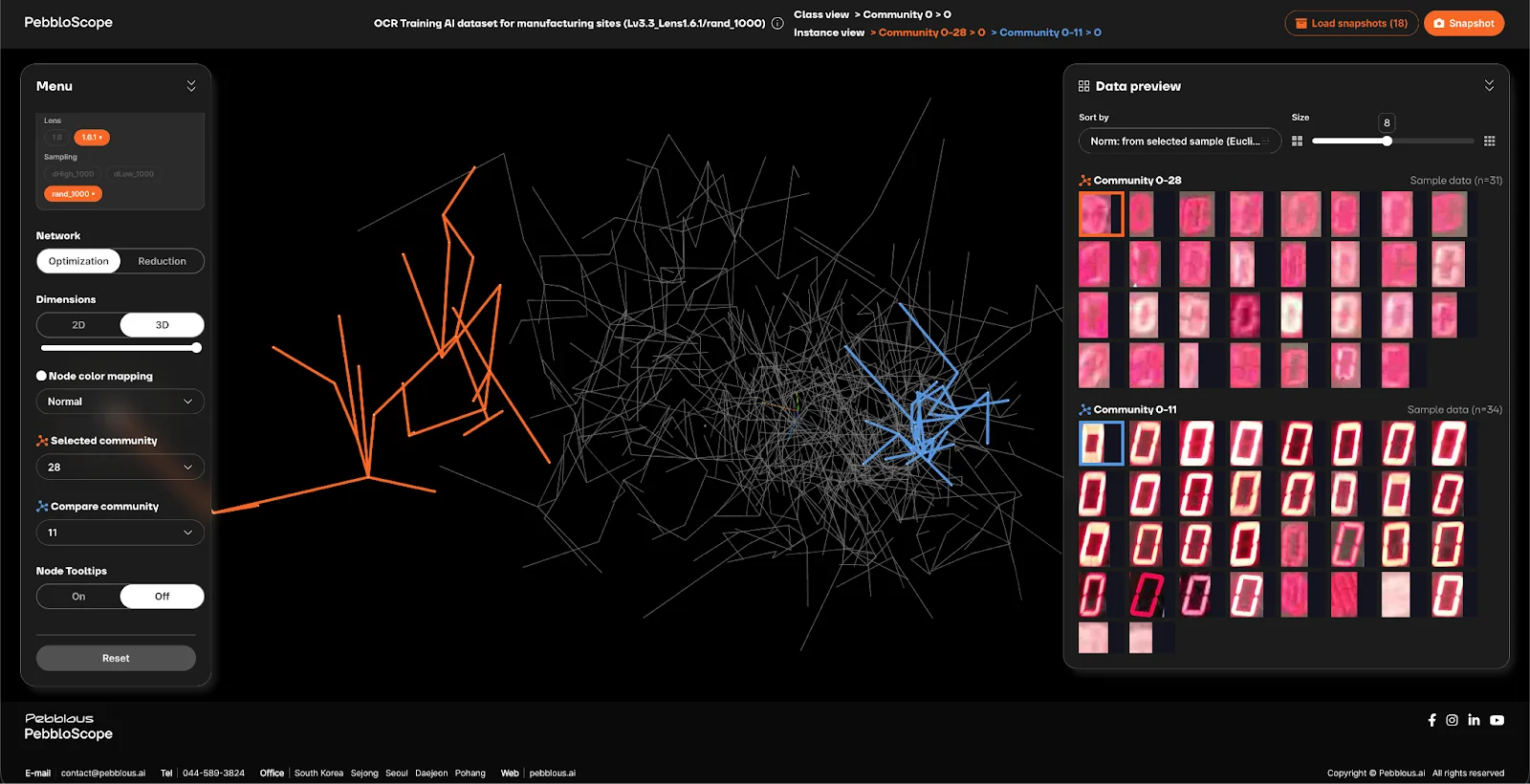Image resolution: width=1530 pixels, height=784 pixels.
Task: Collapse the Data preview panel
Action: (1489, 86)
